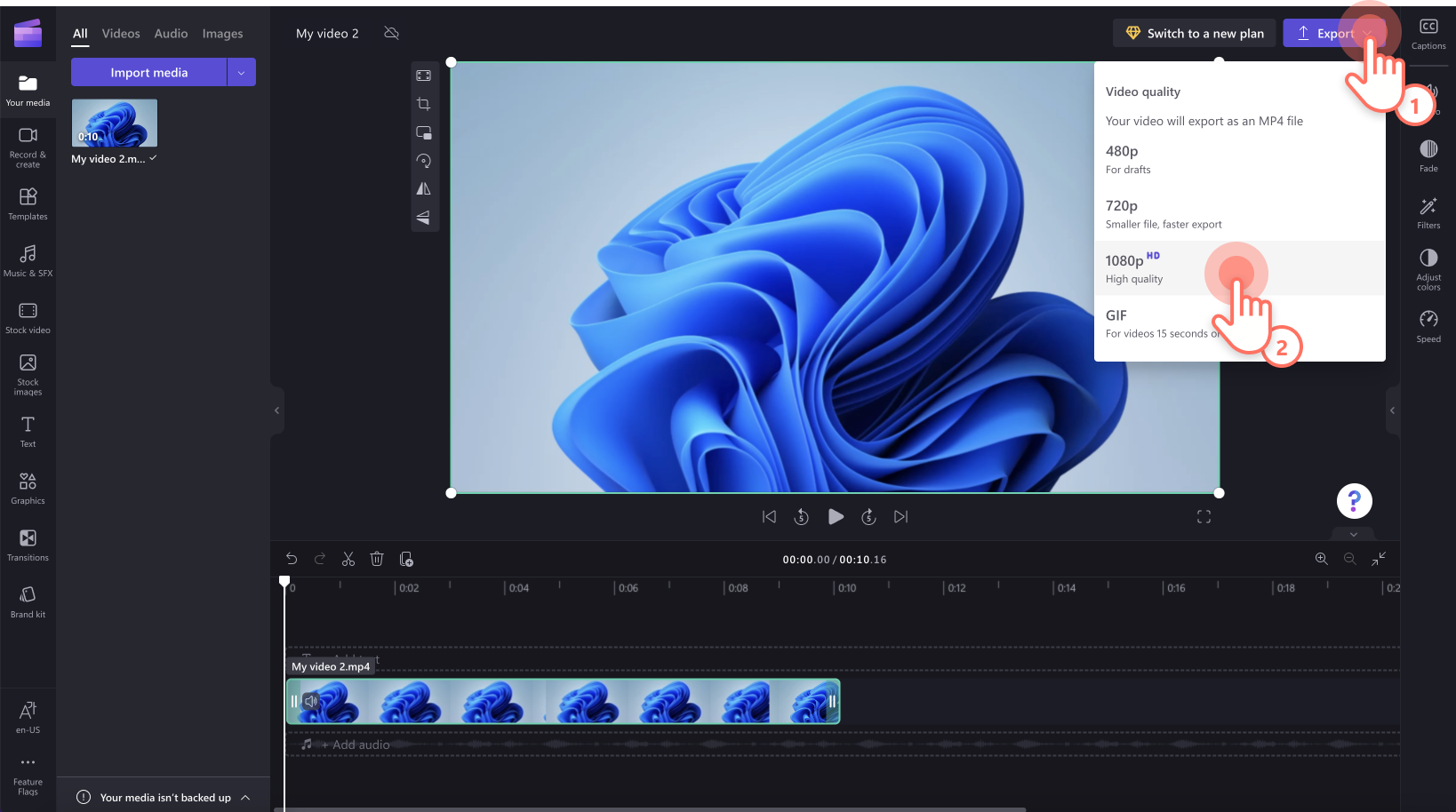Viewport: 1456px width, 812px height.
Task: Click Add audio on timeline
Action: [355, 744]
